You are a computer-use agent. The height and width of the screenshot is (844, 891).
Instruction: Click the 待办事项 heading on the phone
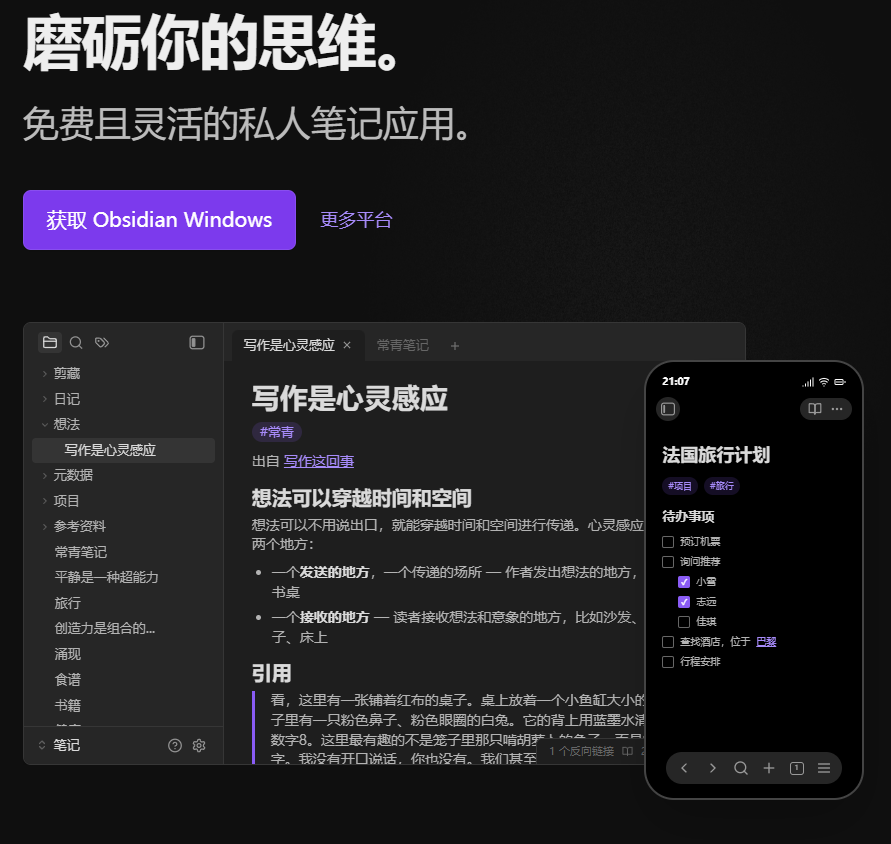click(x=688, y=516)
